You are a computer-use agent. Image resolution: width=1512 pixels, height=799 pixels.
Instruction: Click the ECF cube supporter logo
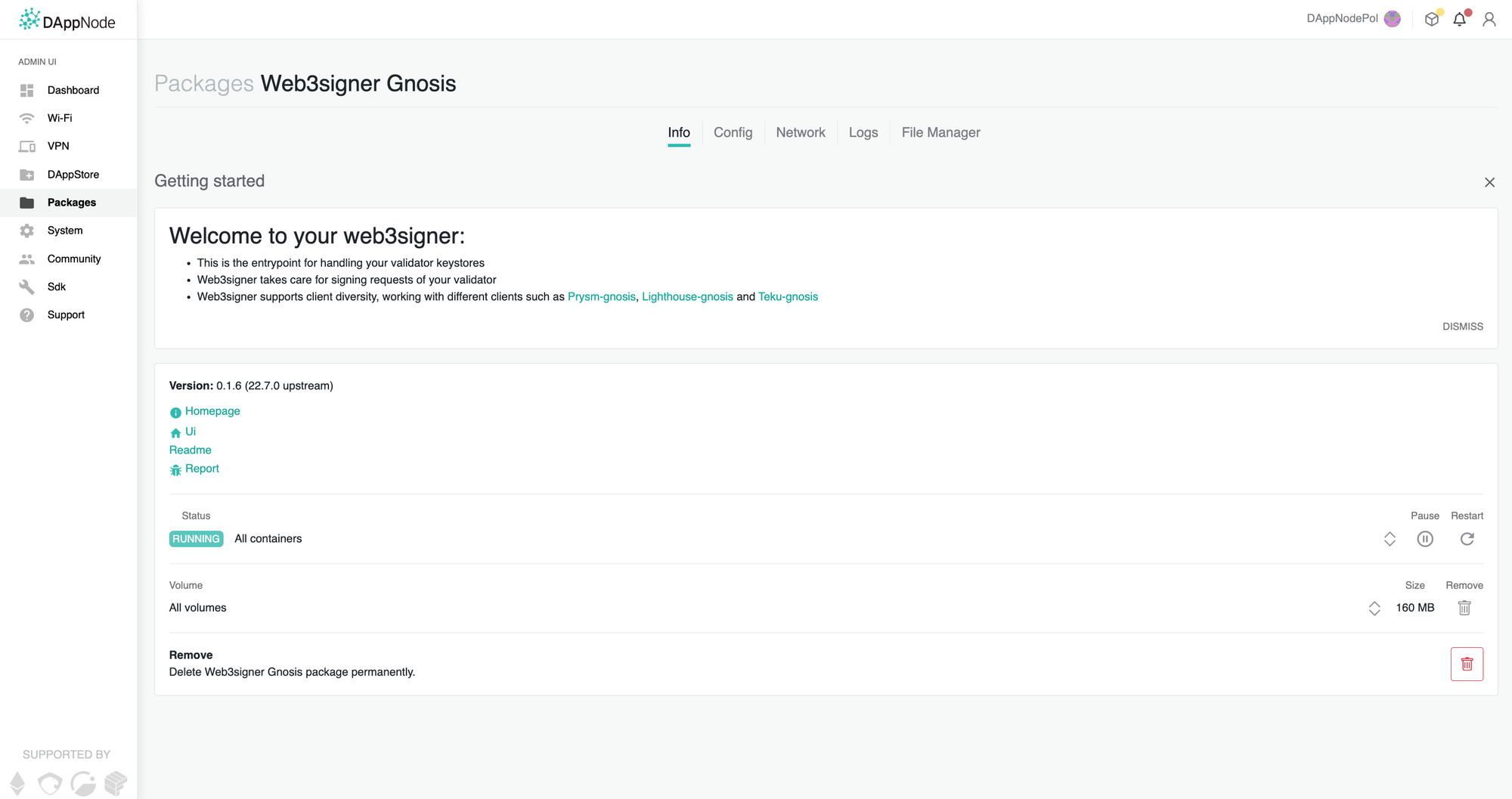coord(116,784)
